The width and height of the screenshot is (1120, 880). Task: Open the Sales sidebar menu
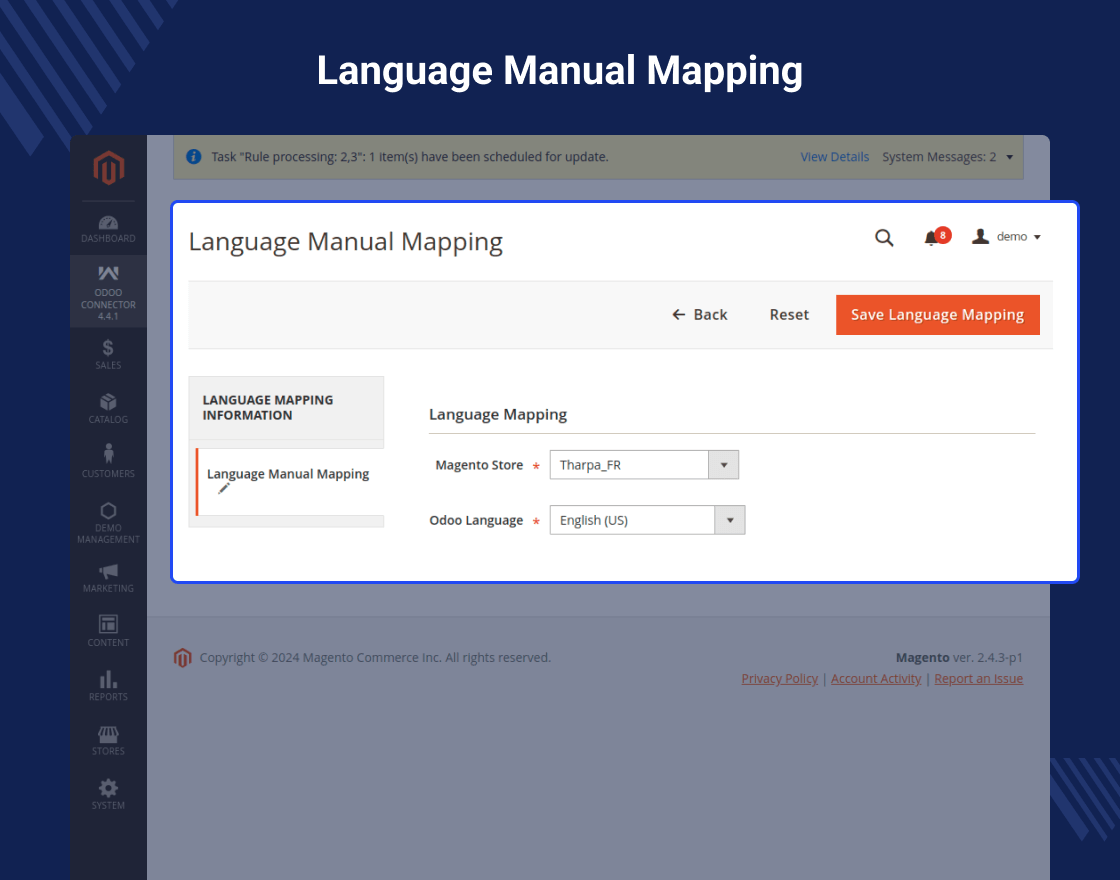tap(109, 354)
